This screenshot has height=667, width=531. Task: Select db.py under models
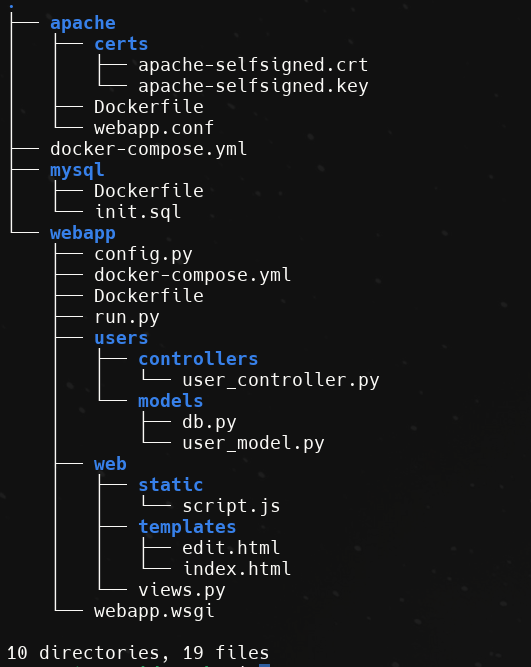209,422
